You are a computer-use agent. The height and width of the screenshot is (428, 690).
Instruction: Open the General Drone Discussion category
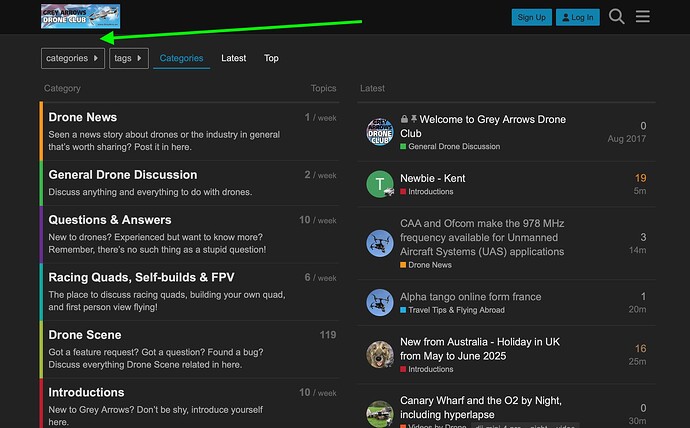[123, 175]
